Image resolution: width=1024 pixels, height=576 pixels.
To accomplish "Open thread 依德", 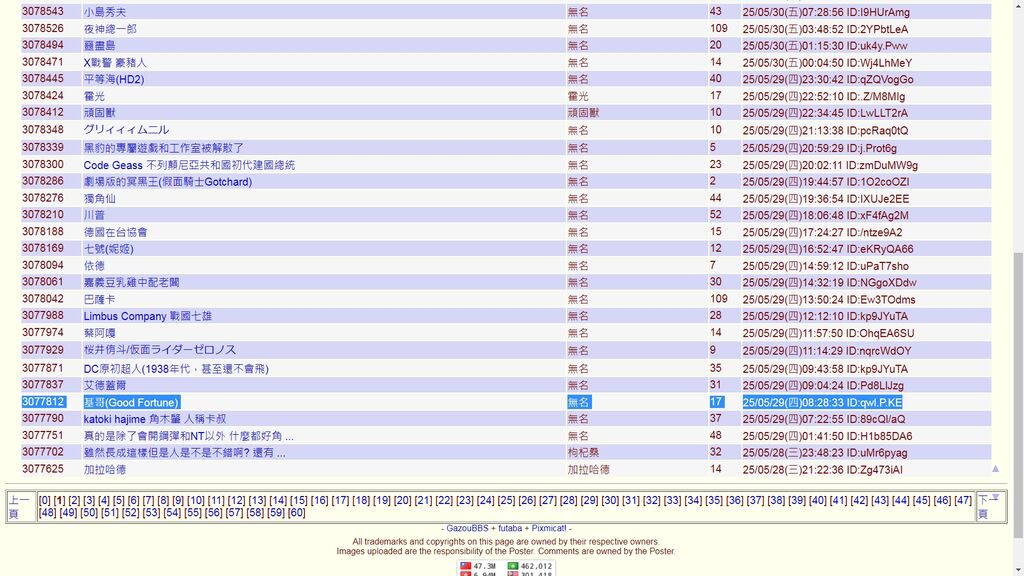I will (94, 266).
